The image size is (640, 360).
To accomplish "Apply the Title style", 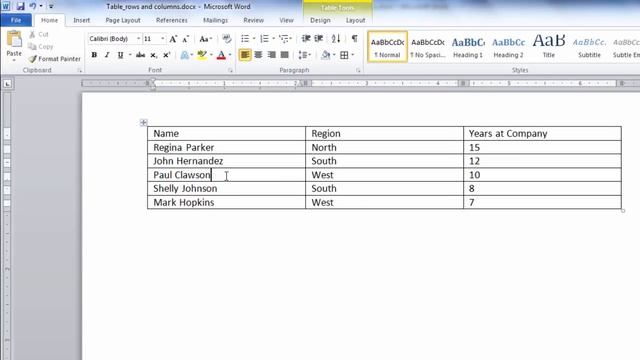I will [549, 47].
